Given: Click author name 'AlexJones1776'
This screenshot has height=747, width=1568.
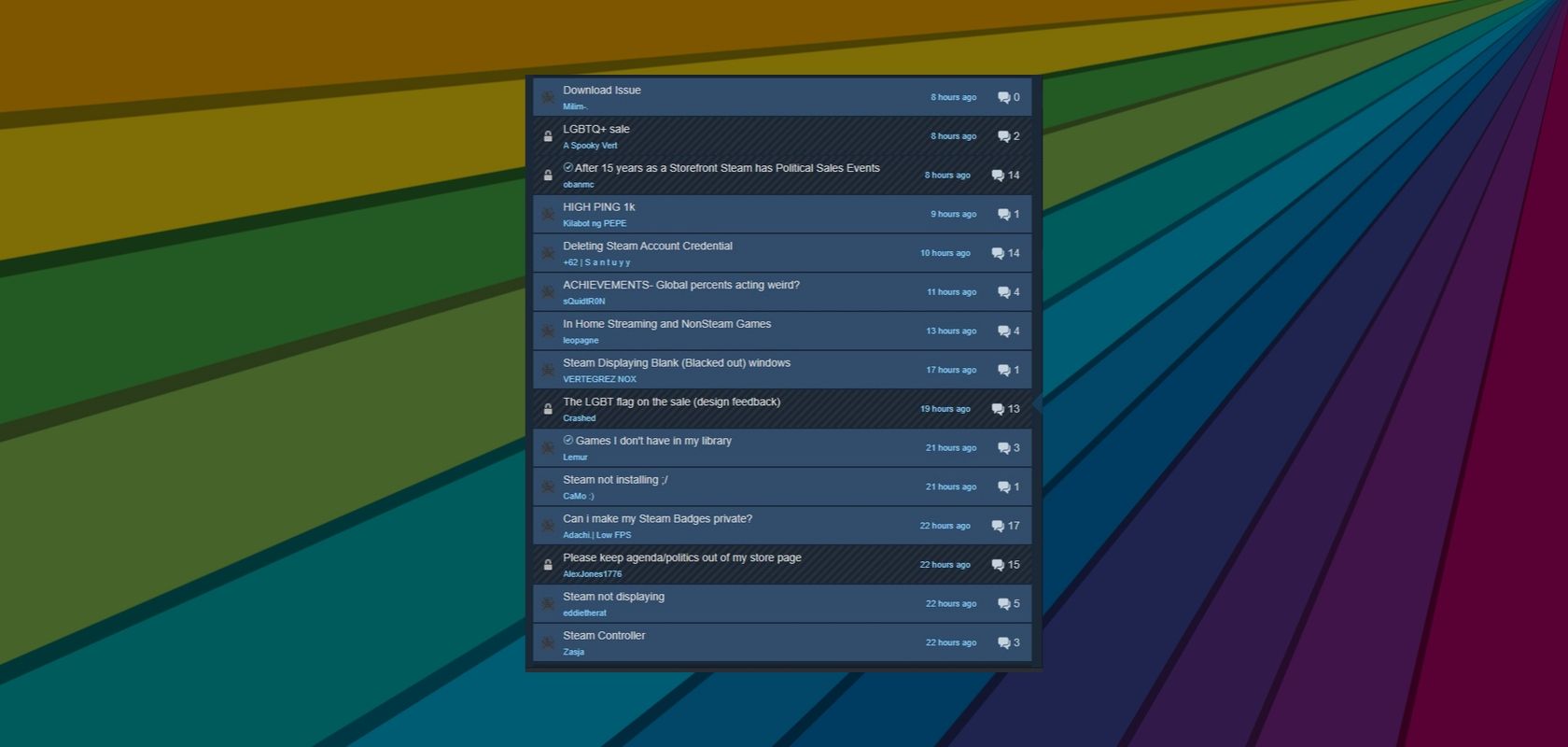Looking at the screenshot, I should [x=592, y=574].
